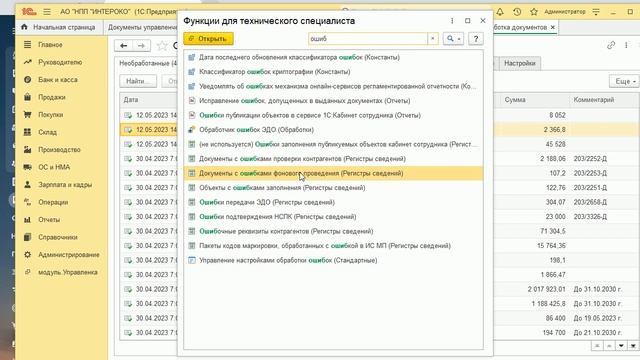Move one page down in list
This screenshot has width=640, height=360.
point(621,346)
